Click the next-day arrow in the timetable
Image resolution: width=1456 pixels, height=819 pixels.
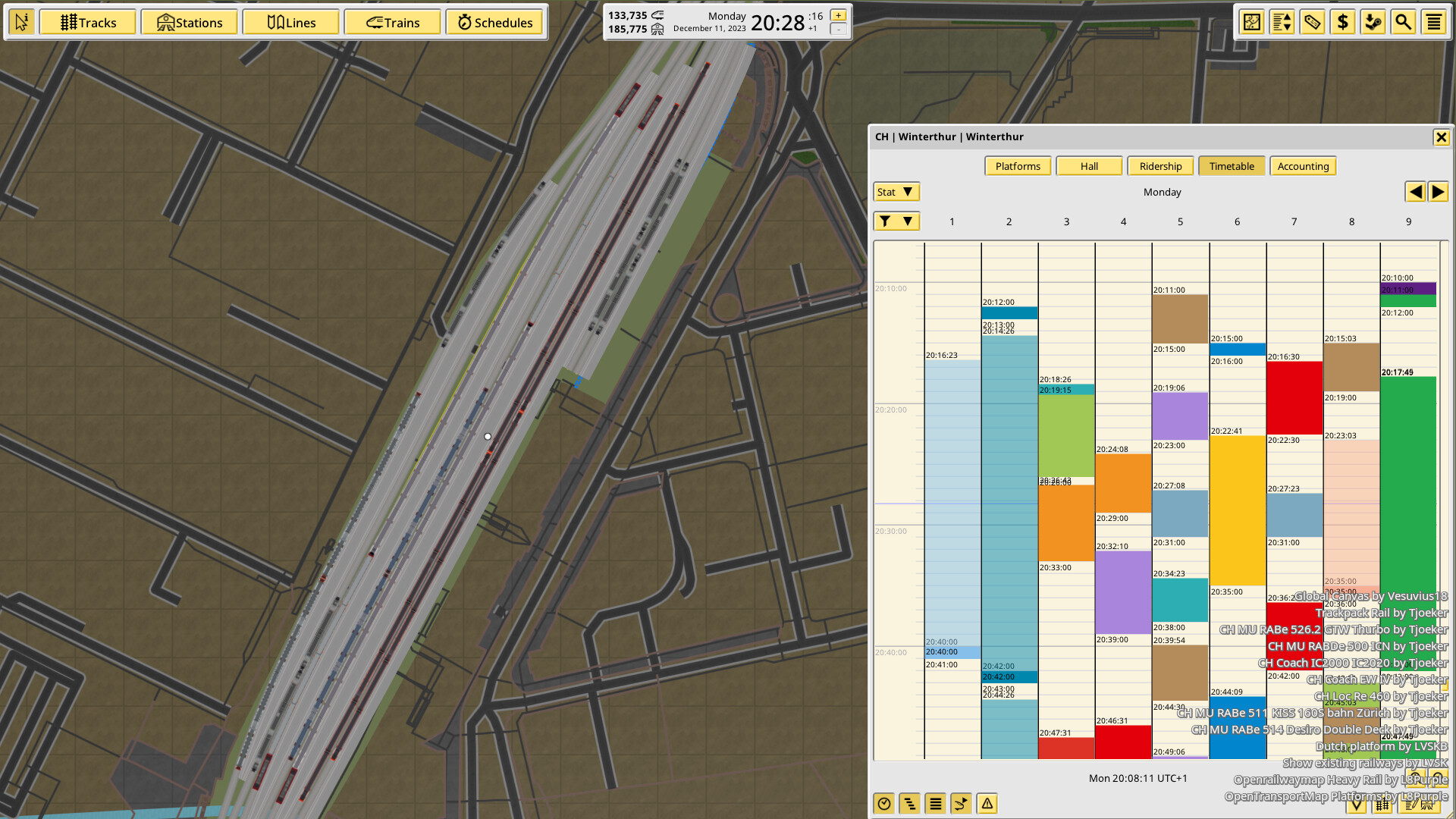1438,192
